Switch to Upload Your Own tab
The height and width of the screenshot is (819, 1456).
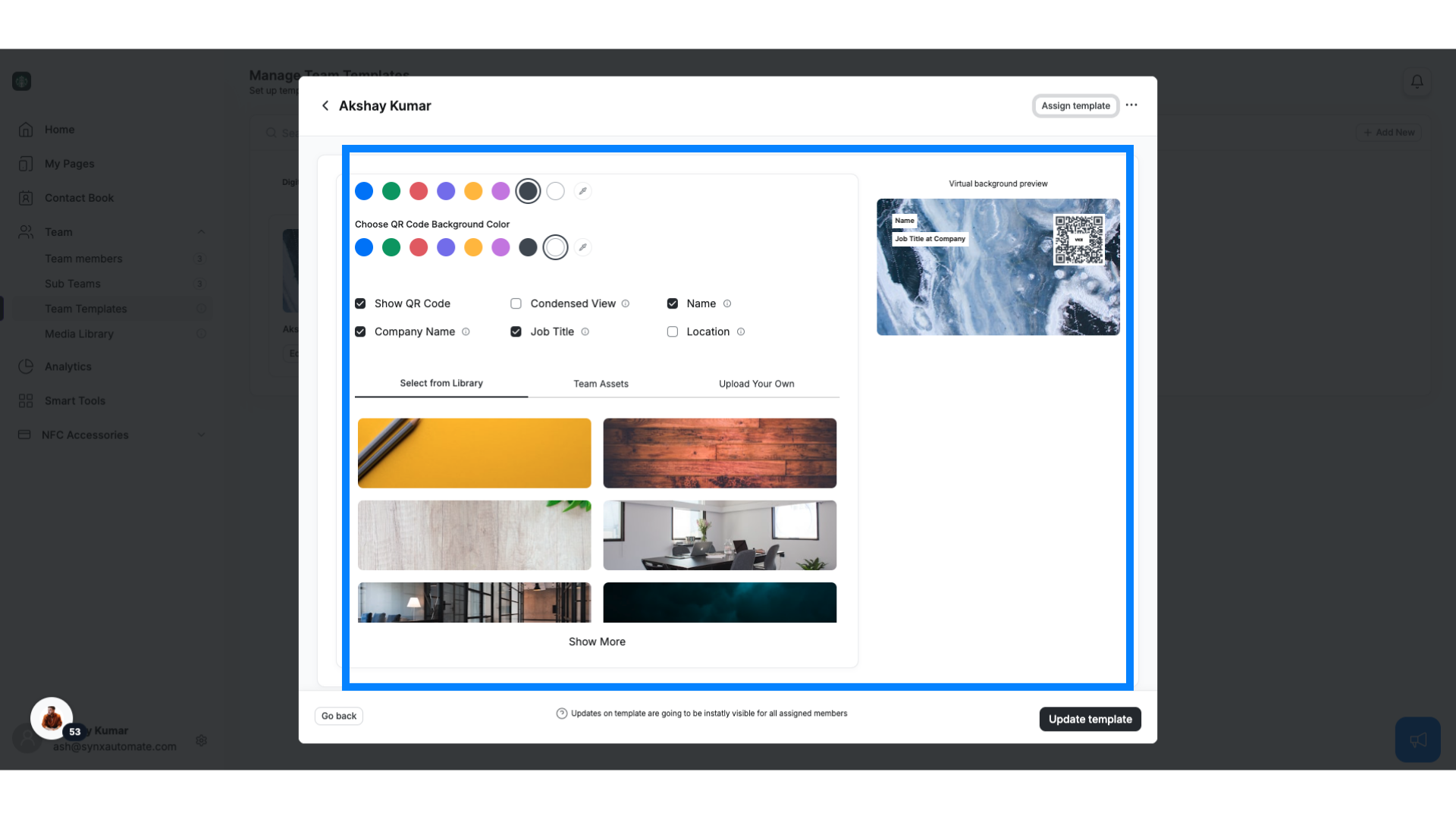tap(756, 383)
